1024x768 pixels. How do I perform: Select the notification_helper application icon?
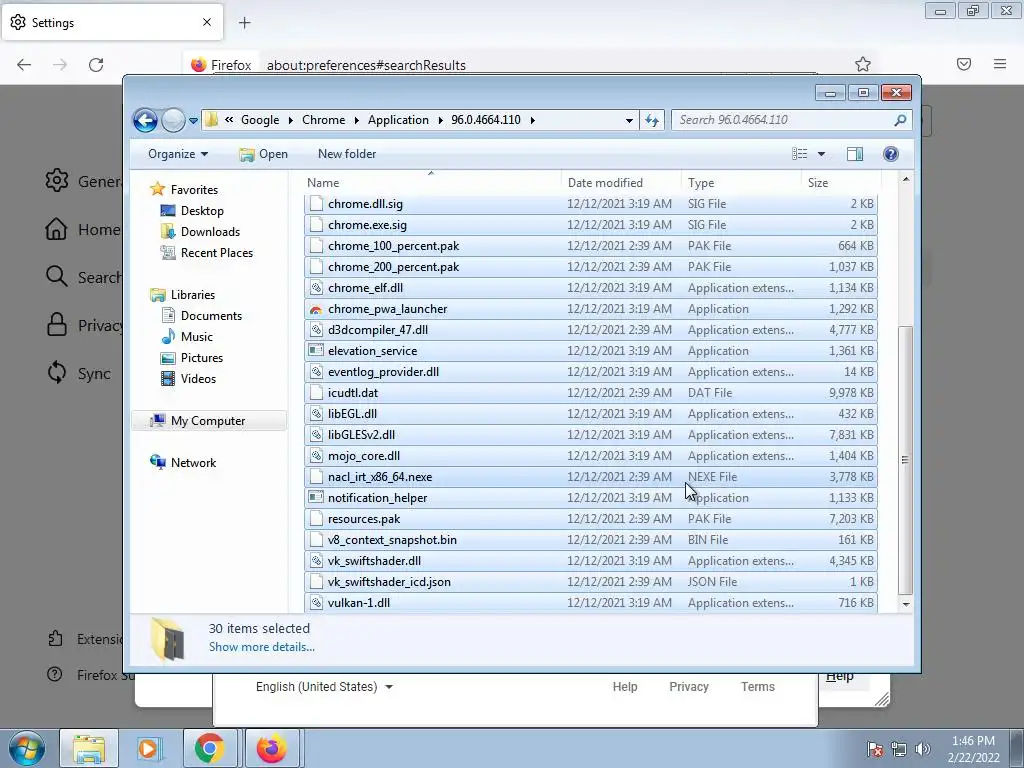316,498
